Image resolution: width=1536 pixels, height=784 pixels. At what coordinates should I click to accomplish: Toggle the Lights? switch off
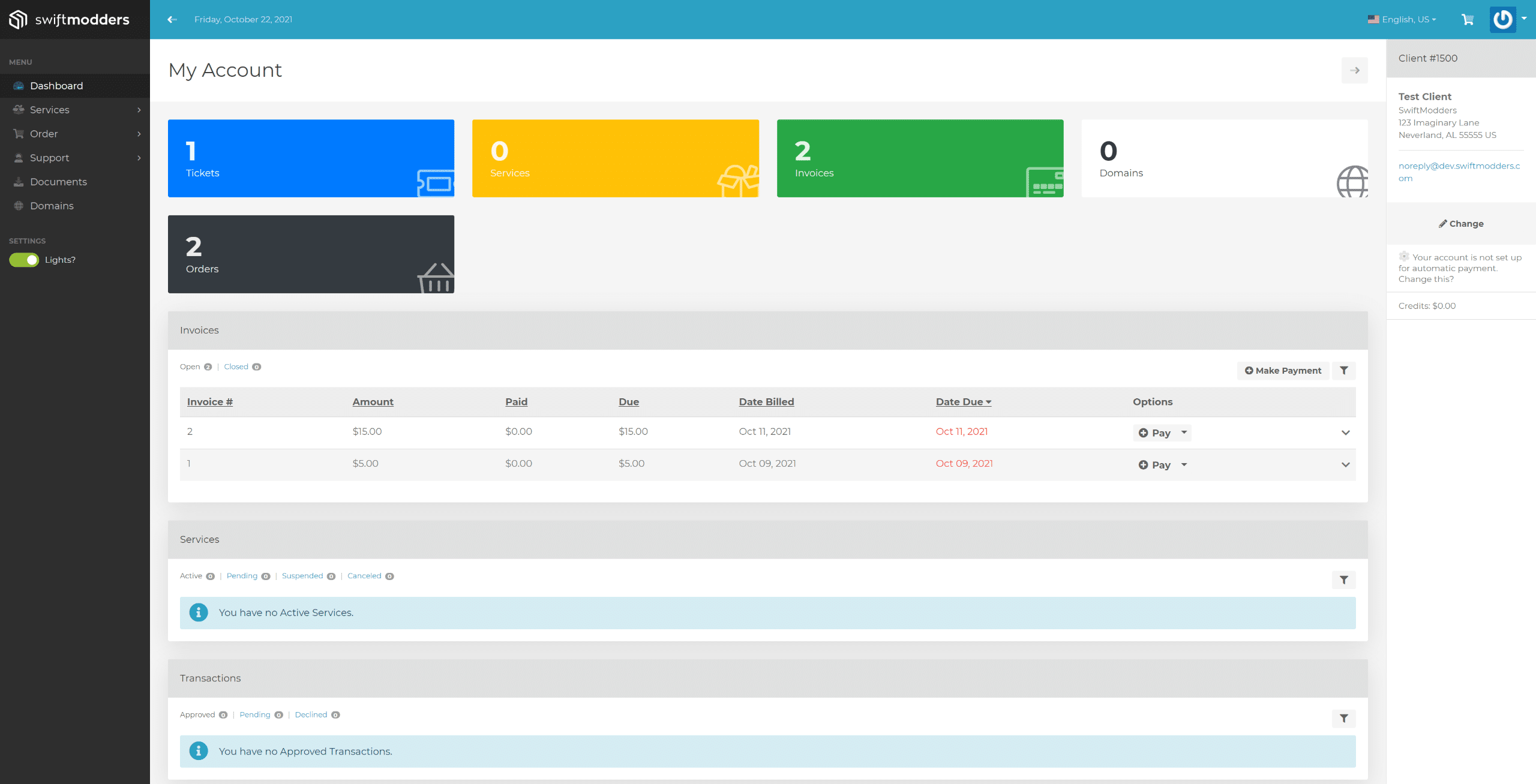pos(23,260)
